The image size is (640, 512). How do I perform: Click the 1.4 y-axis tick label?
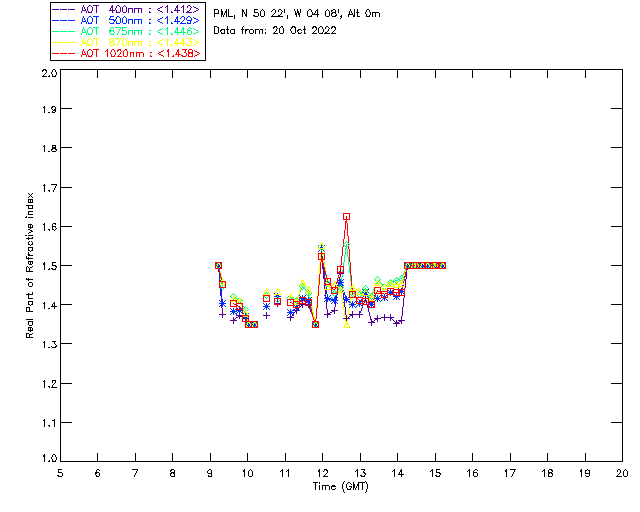(49, 305)
